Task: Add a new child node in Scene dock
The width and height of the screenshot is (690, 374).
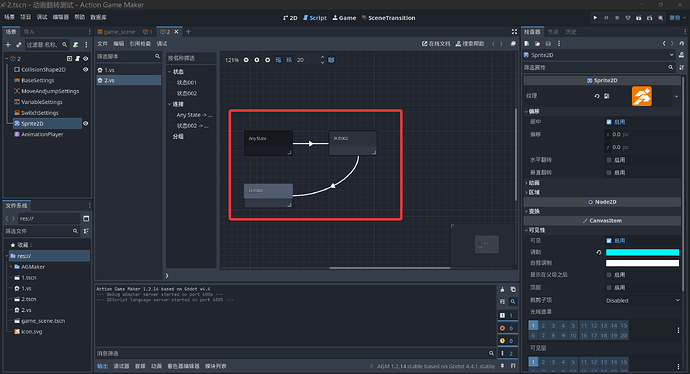Action: point(8,44)
